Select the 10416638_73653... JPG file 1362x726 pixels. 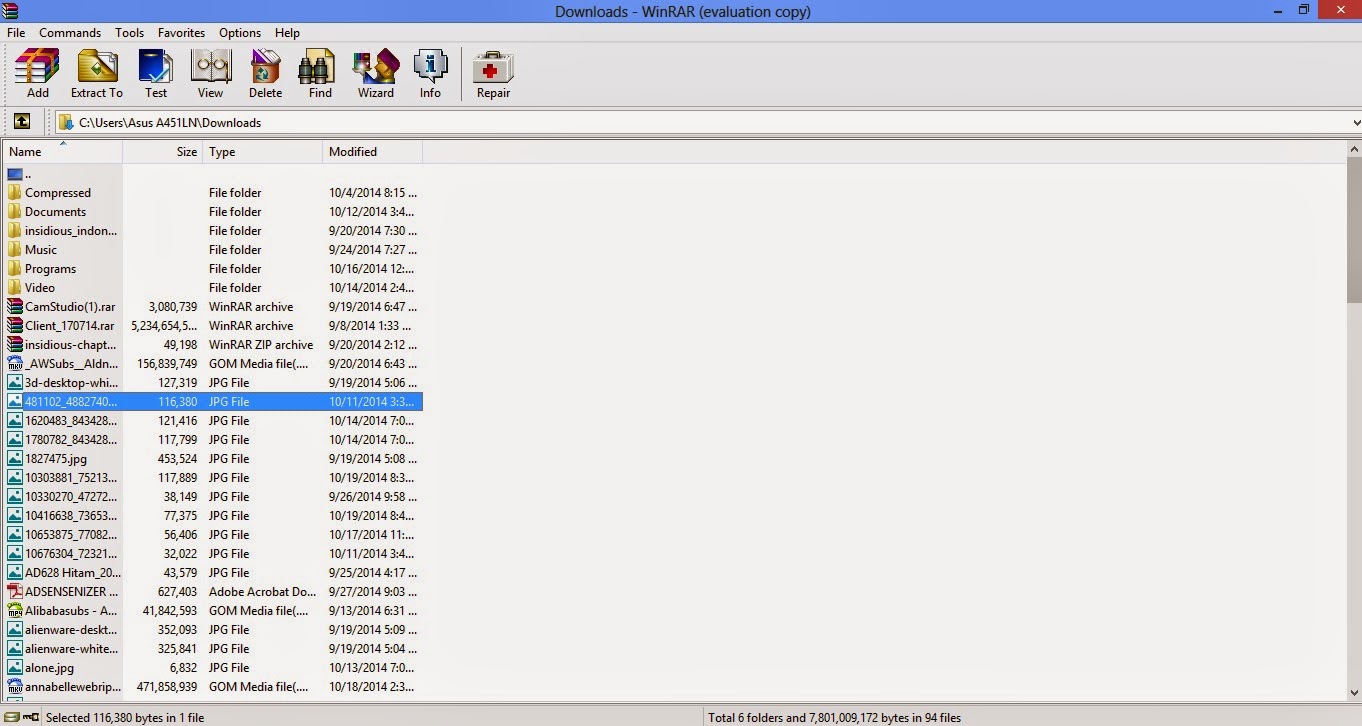tap(213, 516)
